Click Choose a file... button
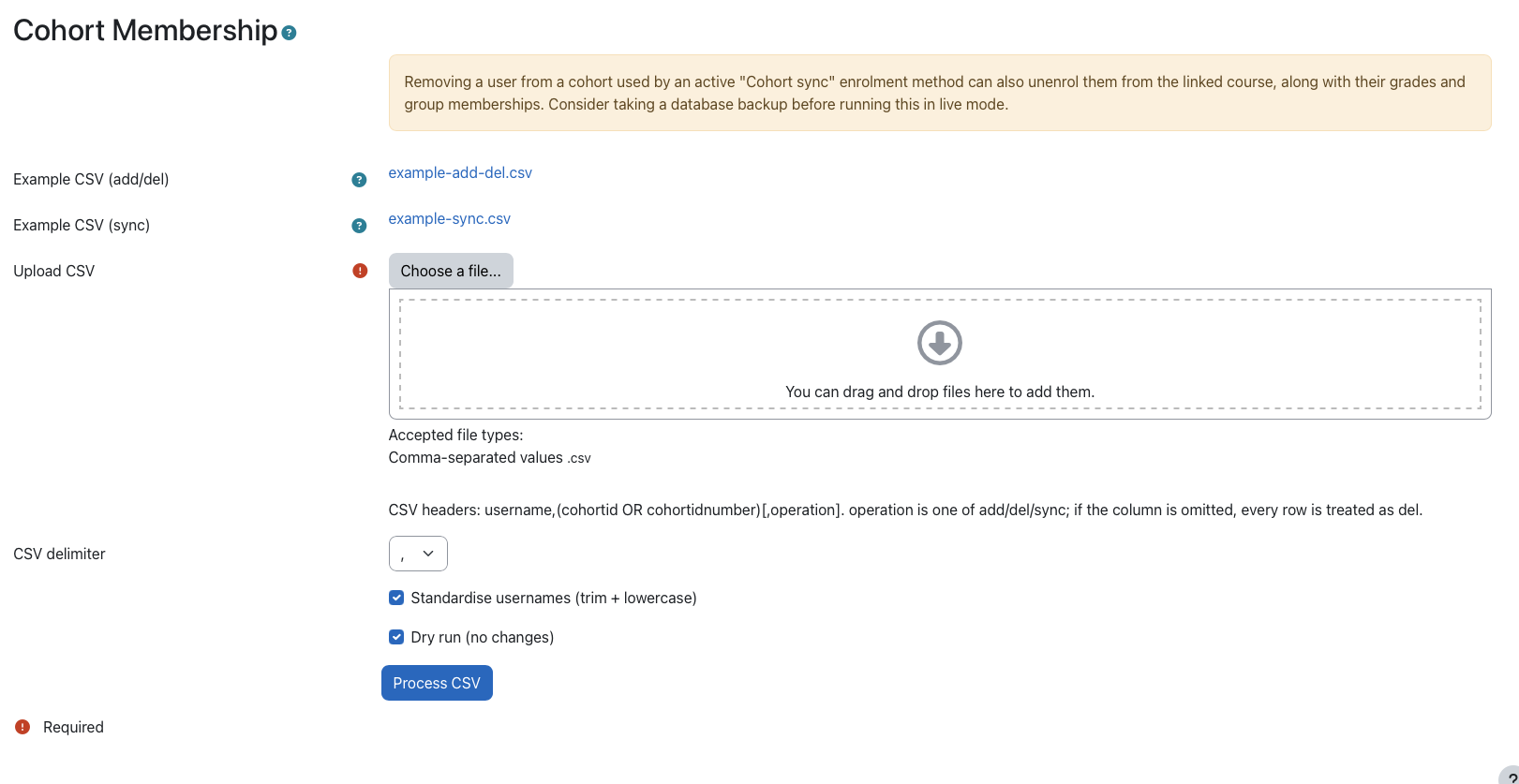The height and width of the screenshot is (784, 1519). coord(451,271)
